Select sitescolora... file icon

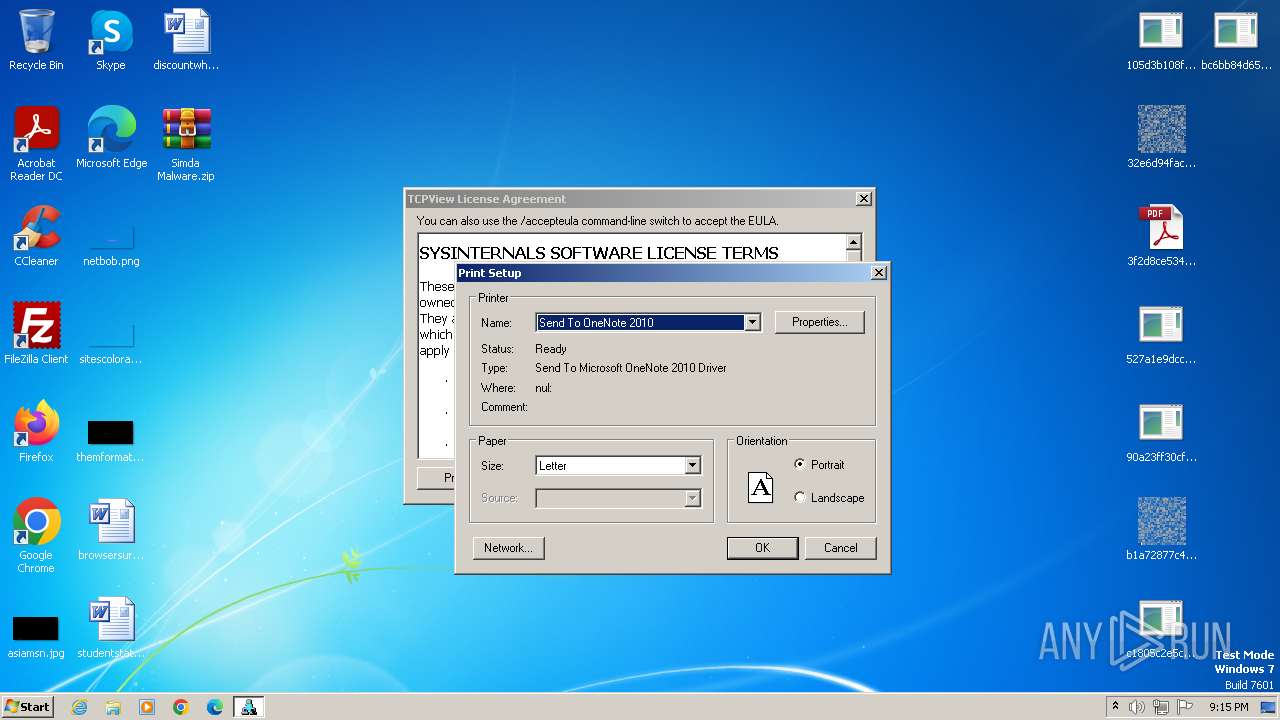(x=111, y=344)
